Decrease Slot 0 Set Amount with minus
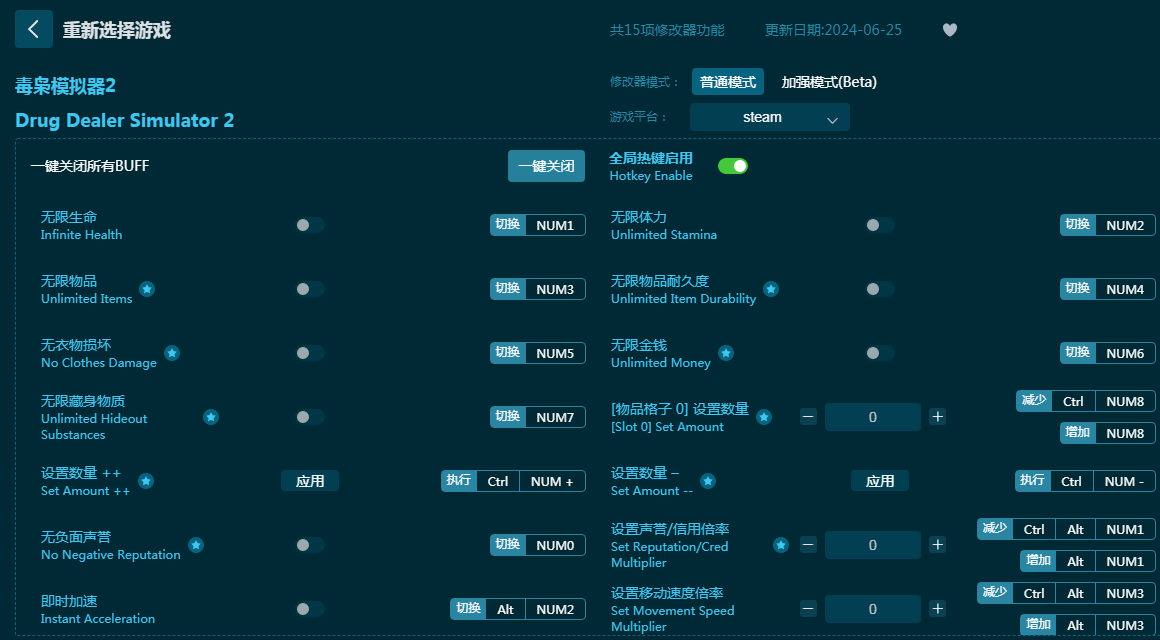The image size is (1160, 640). coord(808,417)
